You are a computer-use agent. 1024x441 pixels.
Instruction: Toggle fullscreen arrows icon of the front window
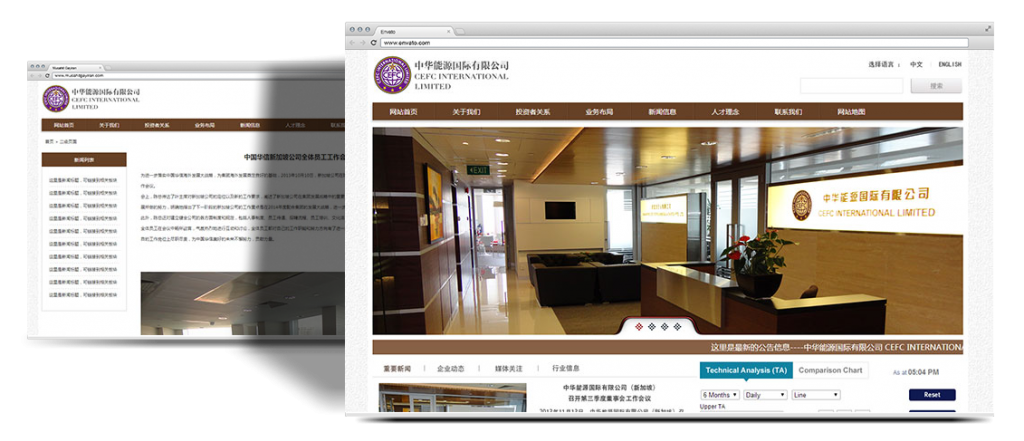[988, 29]
